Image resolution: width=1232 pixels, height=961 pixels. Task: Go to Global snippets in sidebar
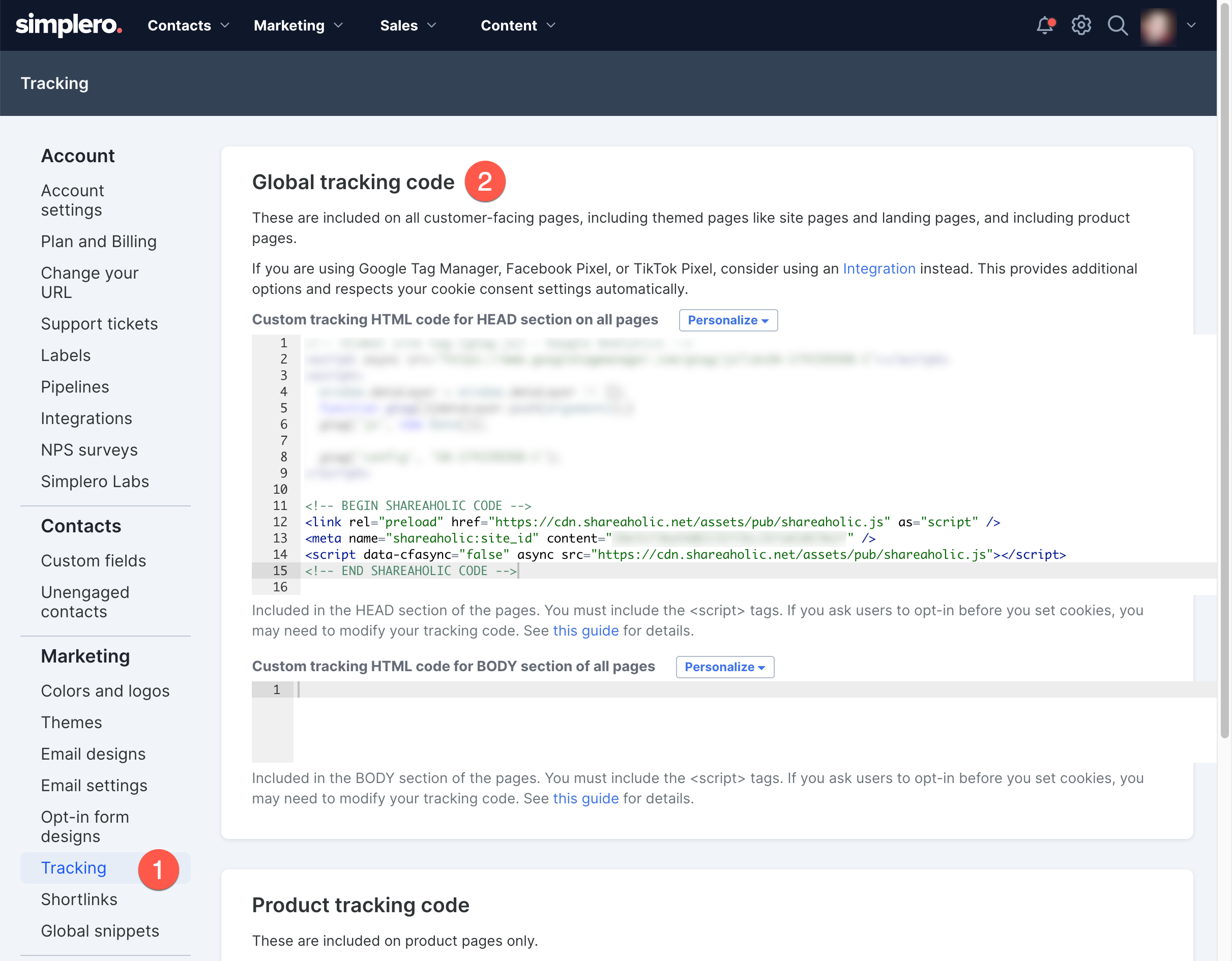[100, 931]
